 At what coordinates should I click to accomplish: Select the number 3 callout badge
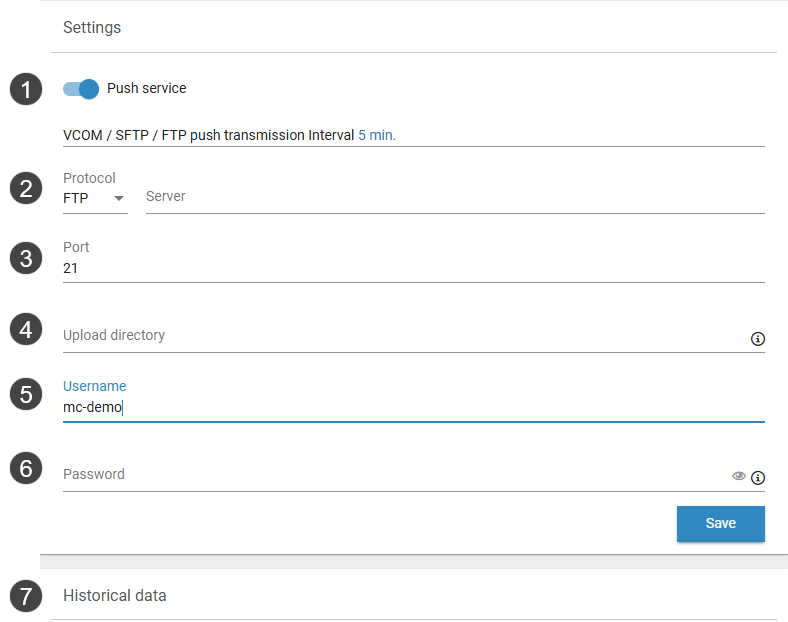point(26,258)
